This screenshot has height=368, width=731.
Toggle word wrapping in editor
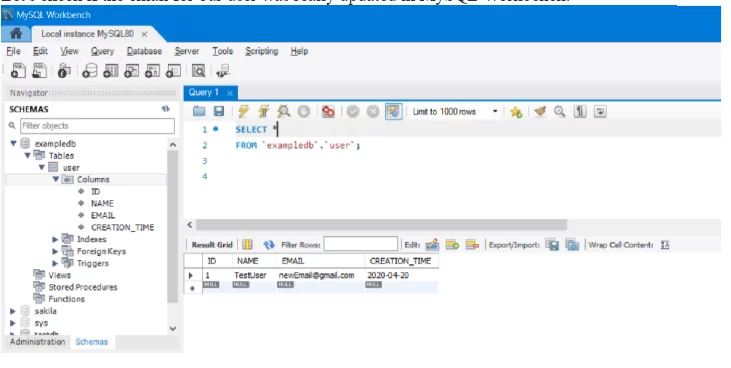coord(600,111)
